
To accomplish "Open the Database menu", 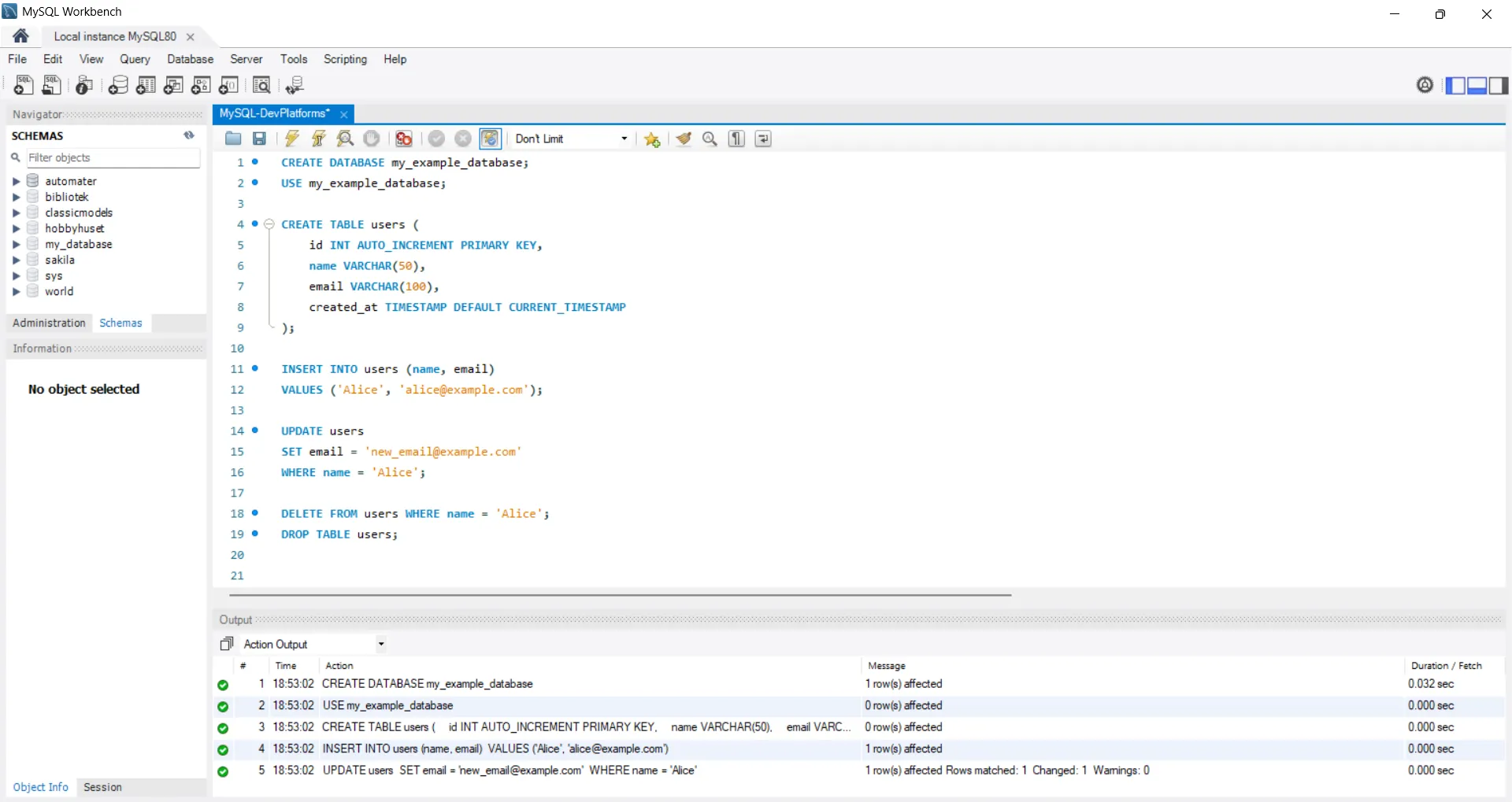I will (x=190, y=59).
